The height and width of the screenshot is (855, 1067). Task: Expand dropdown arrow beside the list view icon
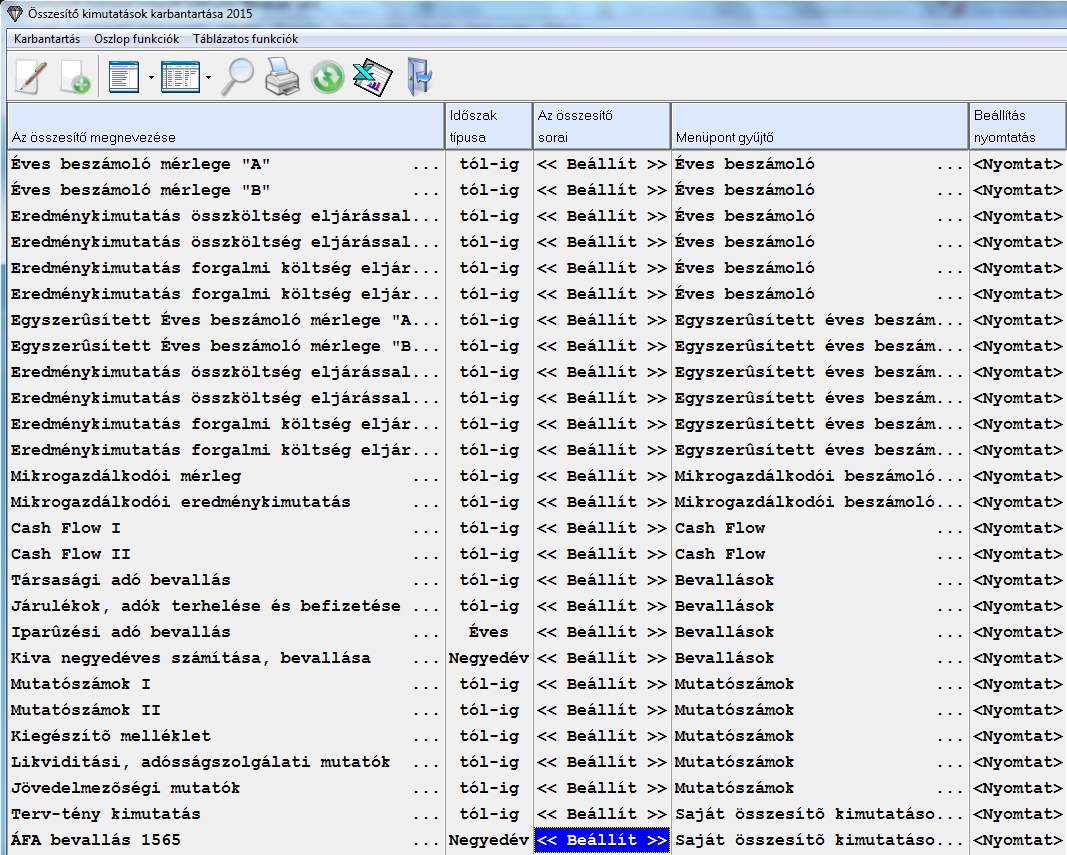click(150, 77)
